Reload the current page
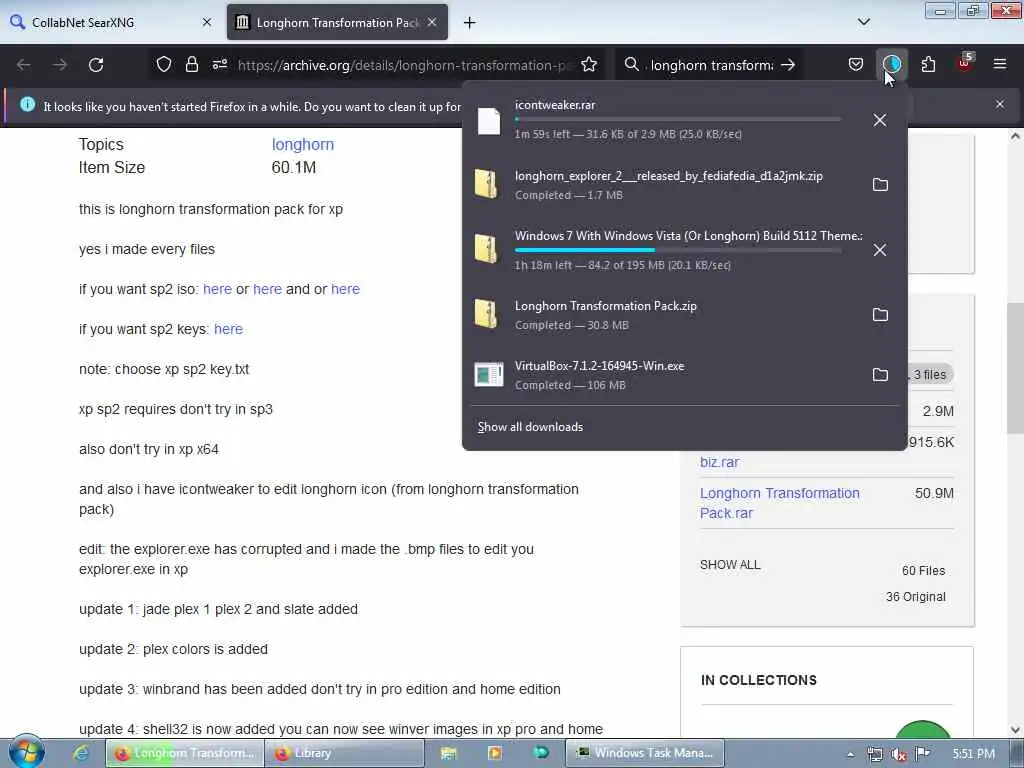 tap(96, 65)
